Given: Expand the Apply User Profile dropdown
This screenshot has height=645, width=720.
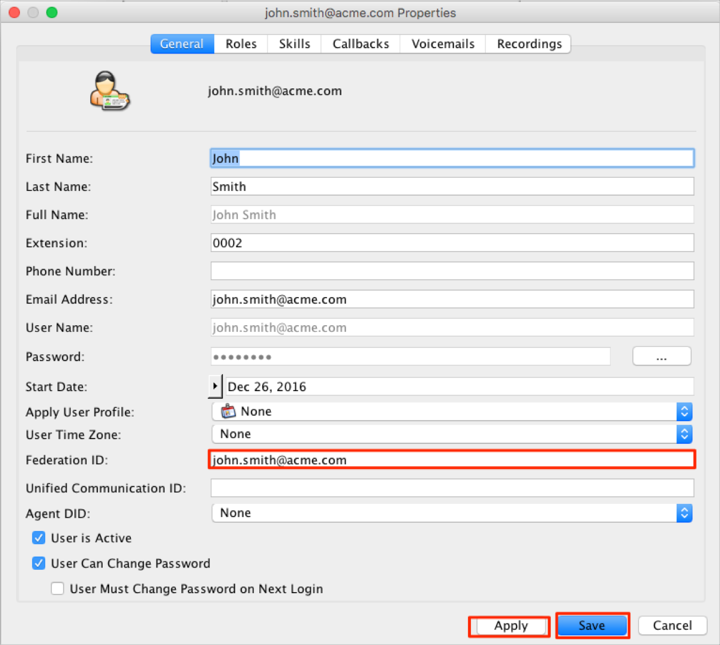Looking at the screenshot, I should [x=684, y=411].
